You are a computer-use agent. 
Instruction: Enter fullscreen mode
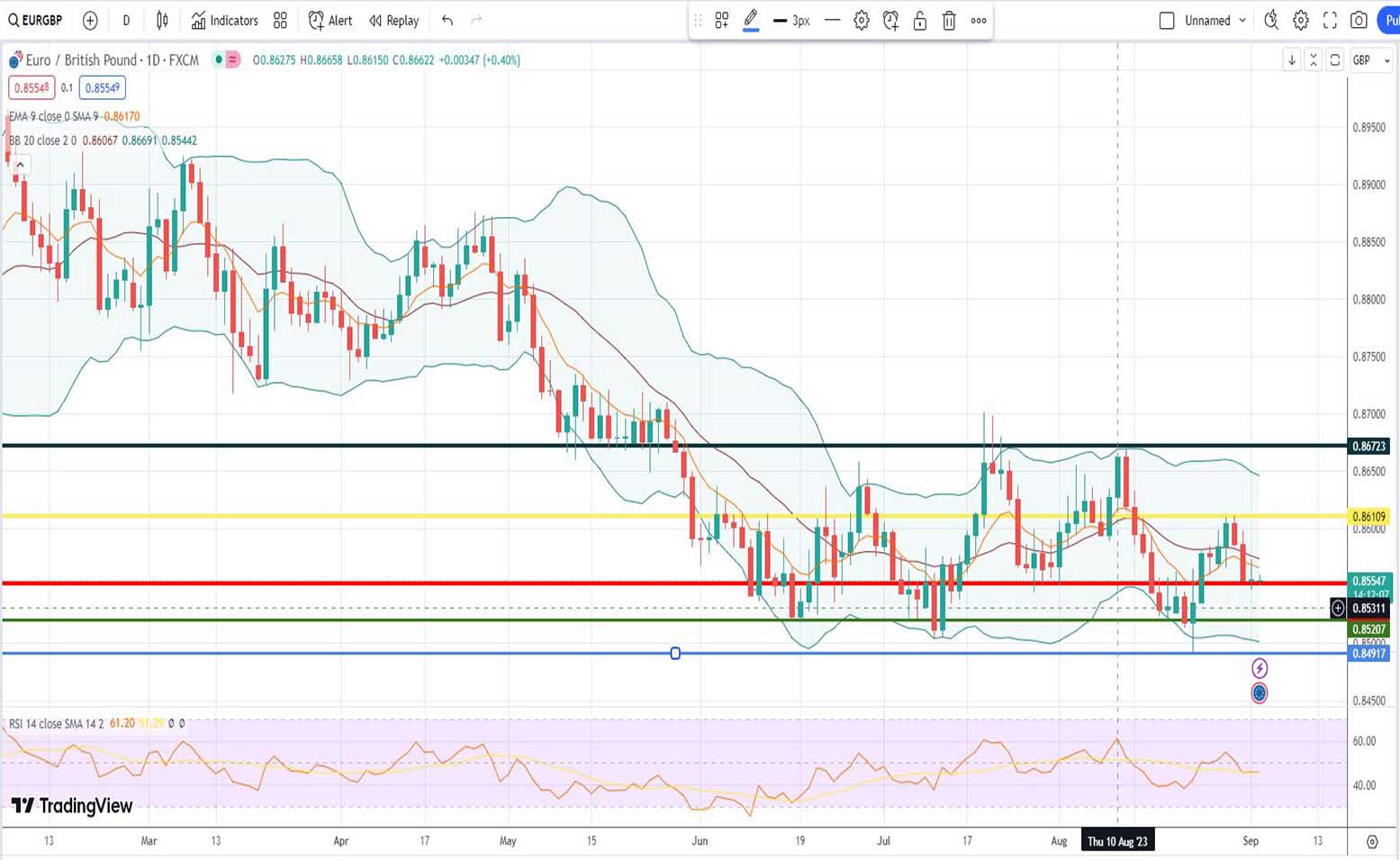click(x=1330, y=20)
